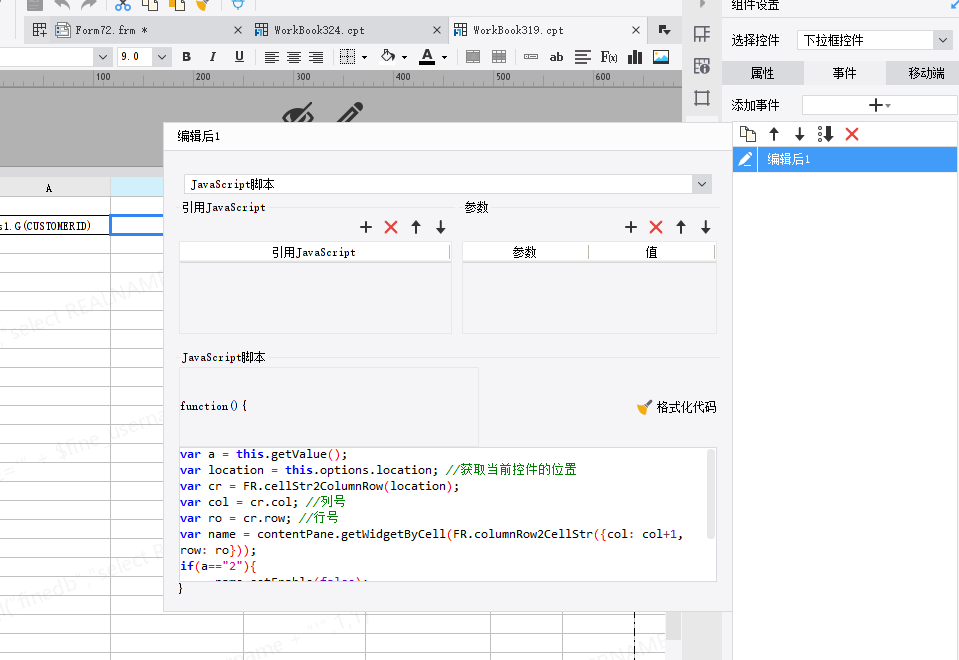Open the 添加事件 plus dropdown
The height and width of the screenshot is (660, 959).
pyautogui.click(x=879, y=105)
